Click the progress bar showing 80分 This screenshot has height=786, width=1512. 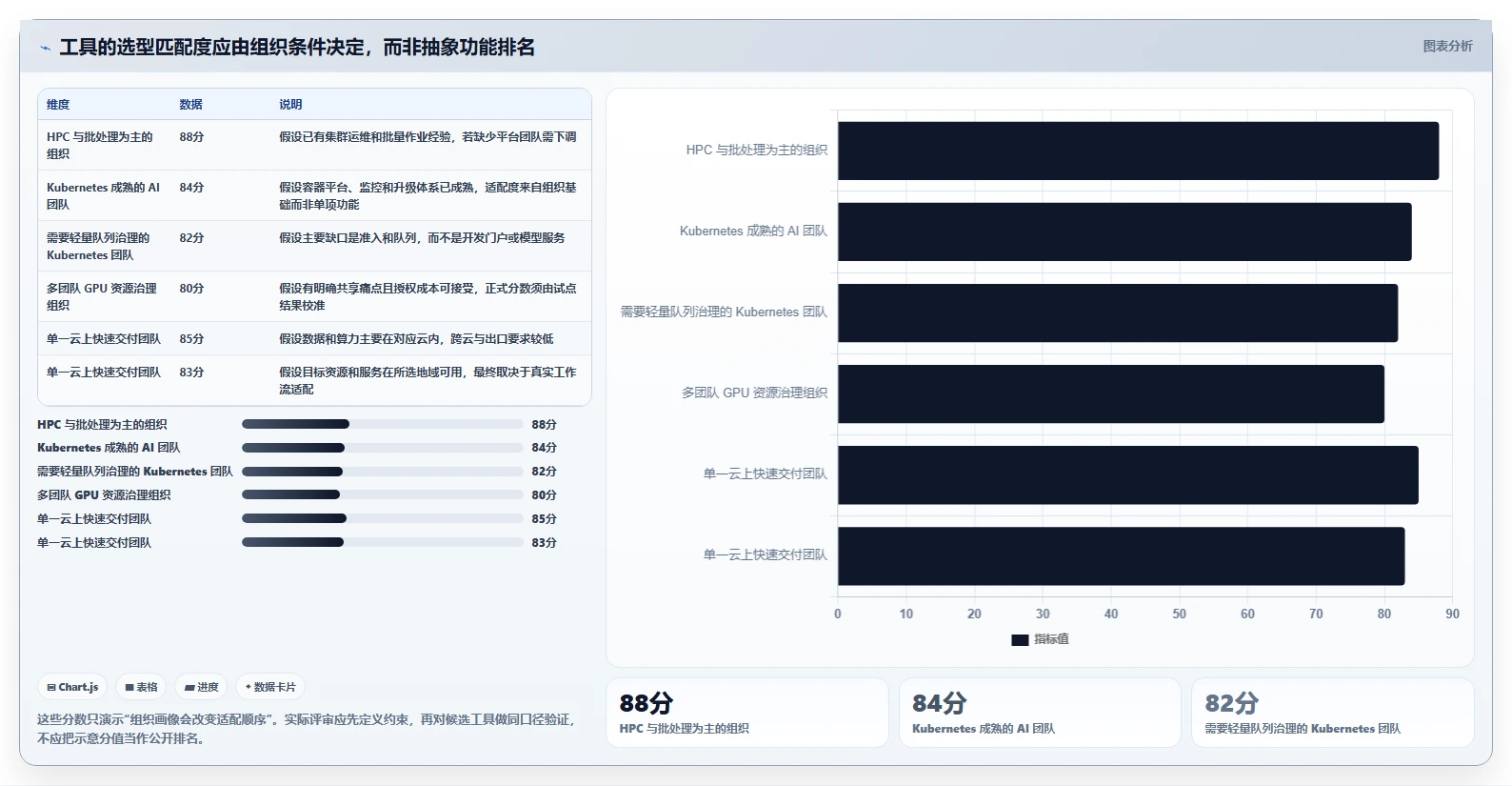pyautogui.click(x=383, y=494)
